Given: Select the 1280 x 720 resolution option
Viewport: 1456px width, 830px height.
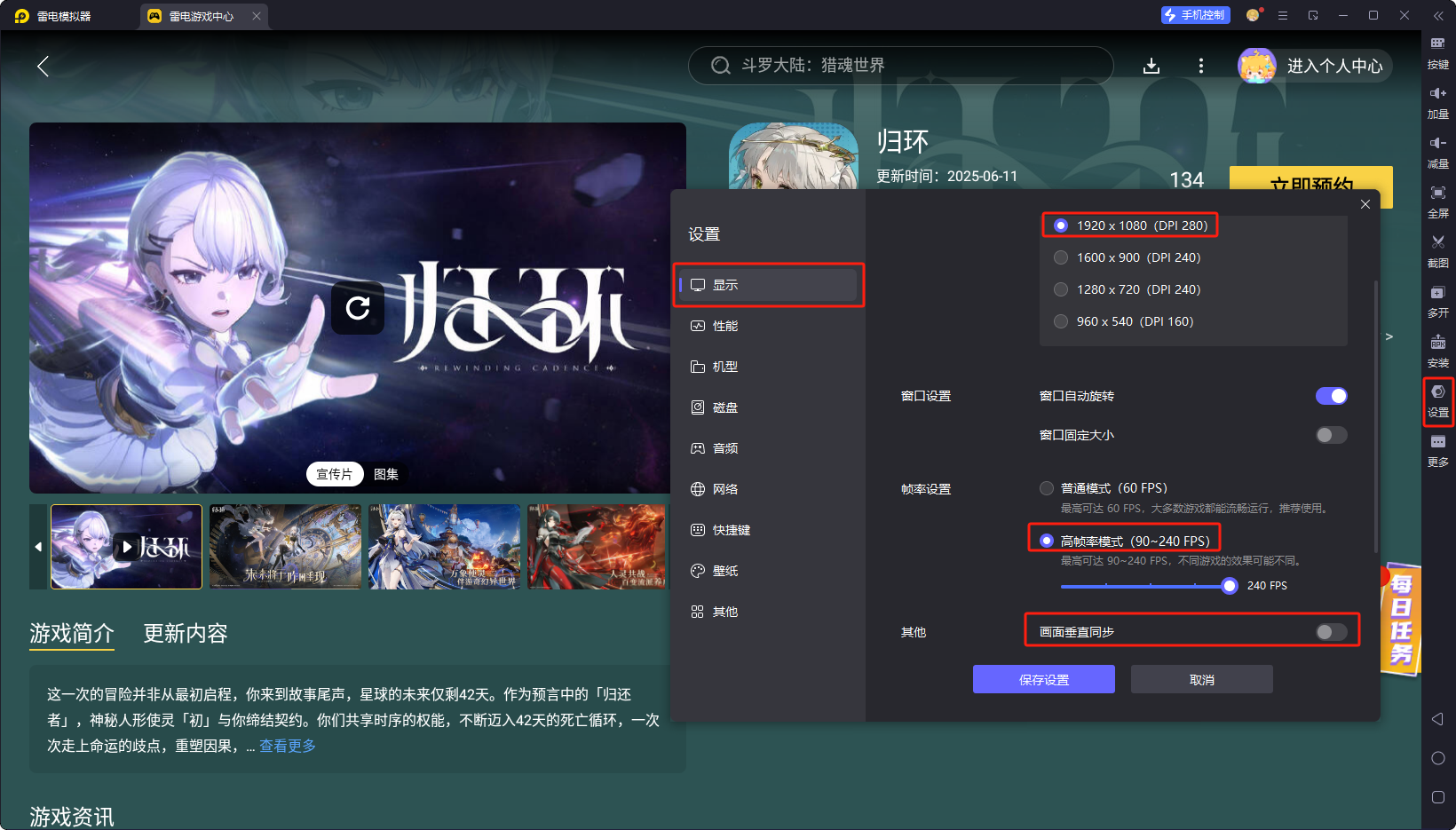Looking at the screenshot, I should click(1127, 289).
